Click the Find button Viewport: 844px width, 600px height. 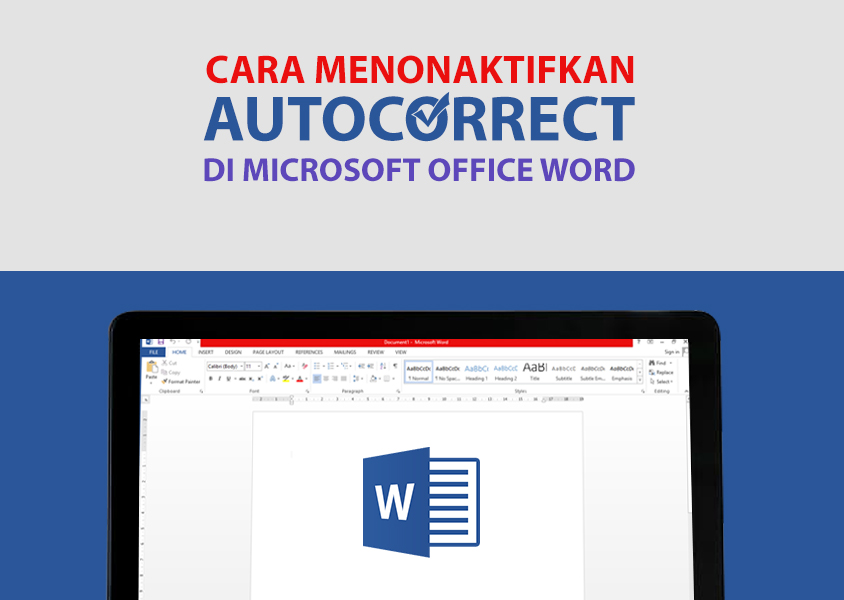pyautogui.click(x=660, y=363)
